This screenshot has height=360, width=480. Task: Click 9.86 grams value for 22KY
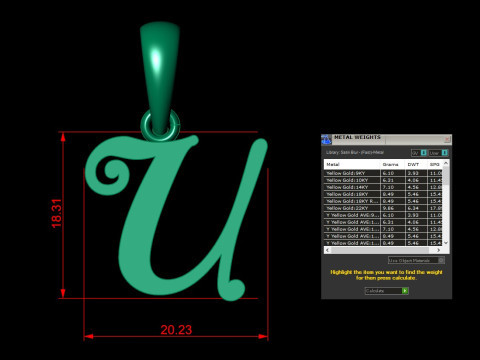click(x=393, y=208)
